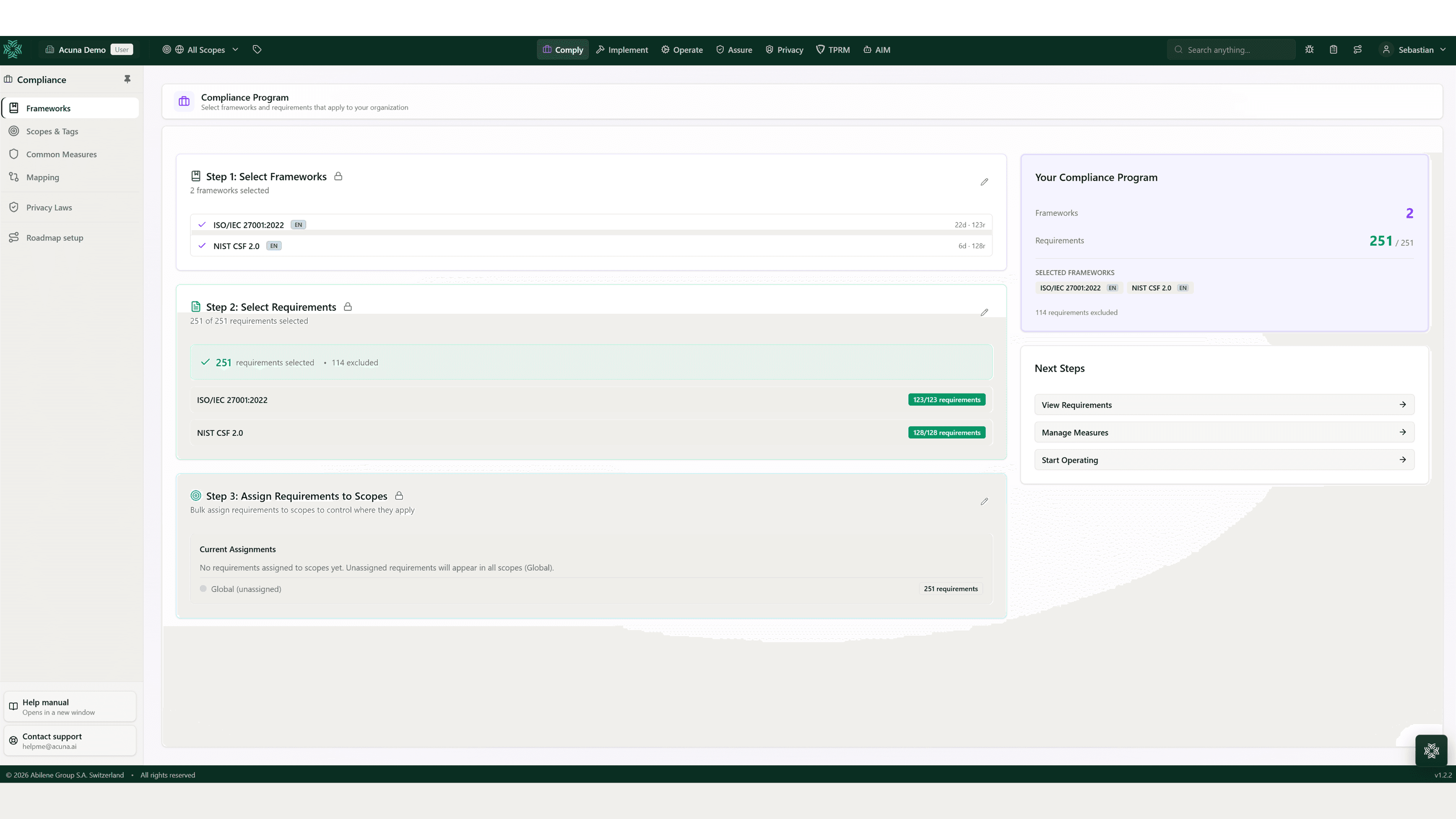The width and height of the screenshot is (1456, 819).
Task: Switch to the Comply tab
Action: [x=562, y=50]
